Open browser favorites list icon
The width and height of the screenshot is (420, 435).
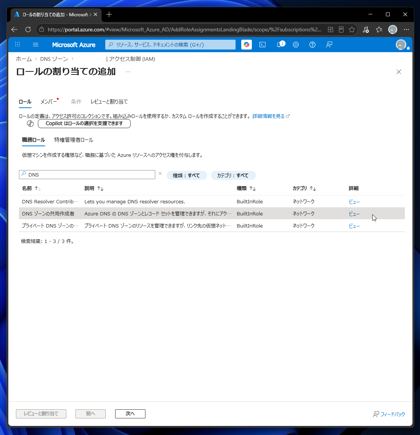point(379,30)
